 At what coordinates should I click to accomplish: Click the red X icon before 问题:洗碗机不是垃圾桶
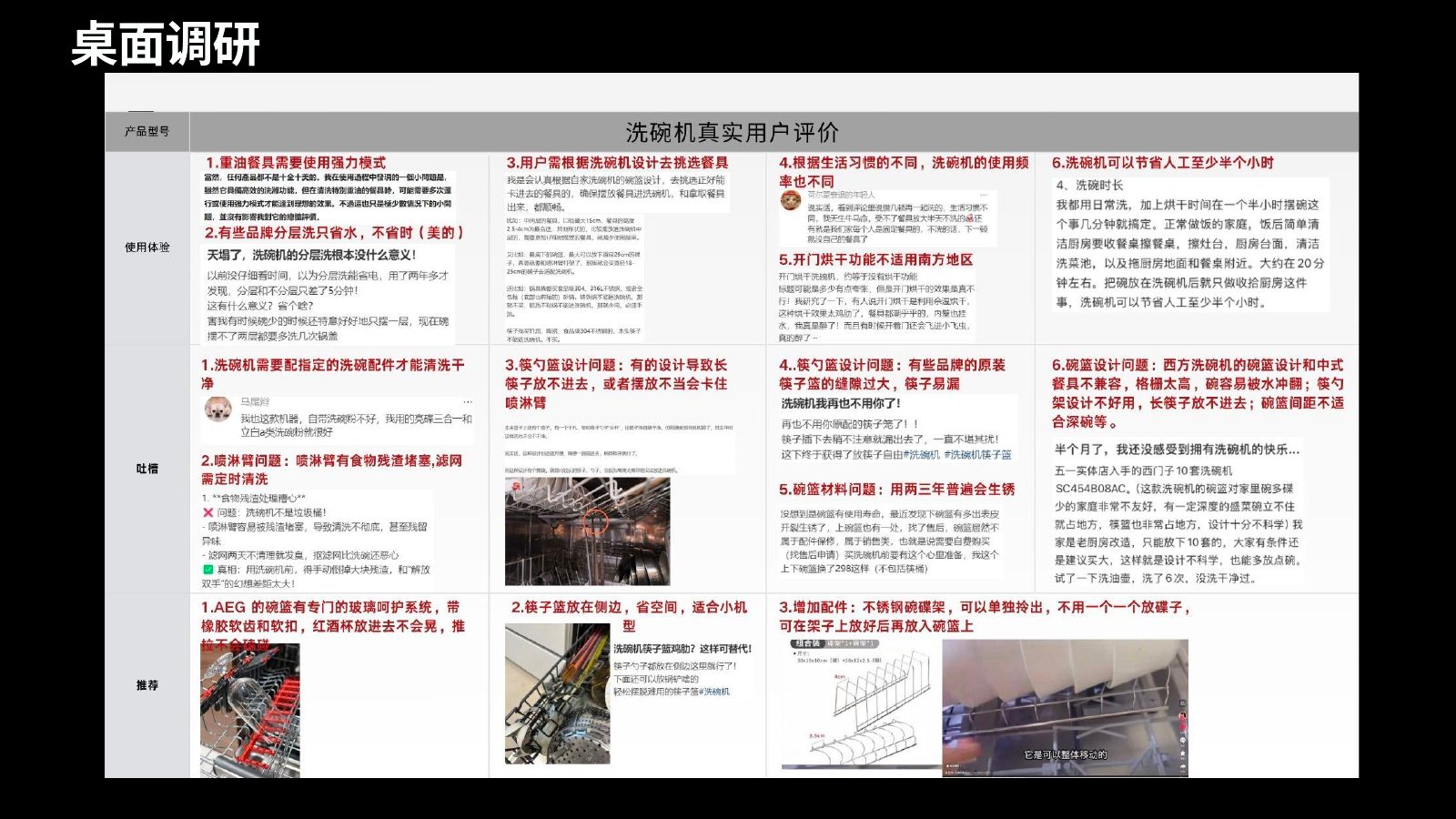tap(208, 513)
